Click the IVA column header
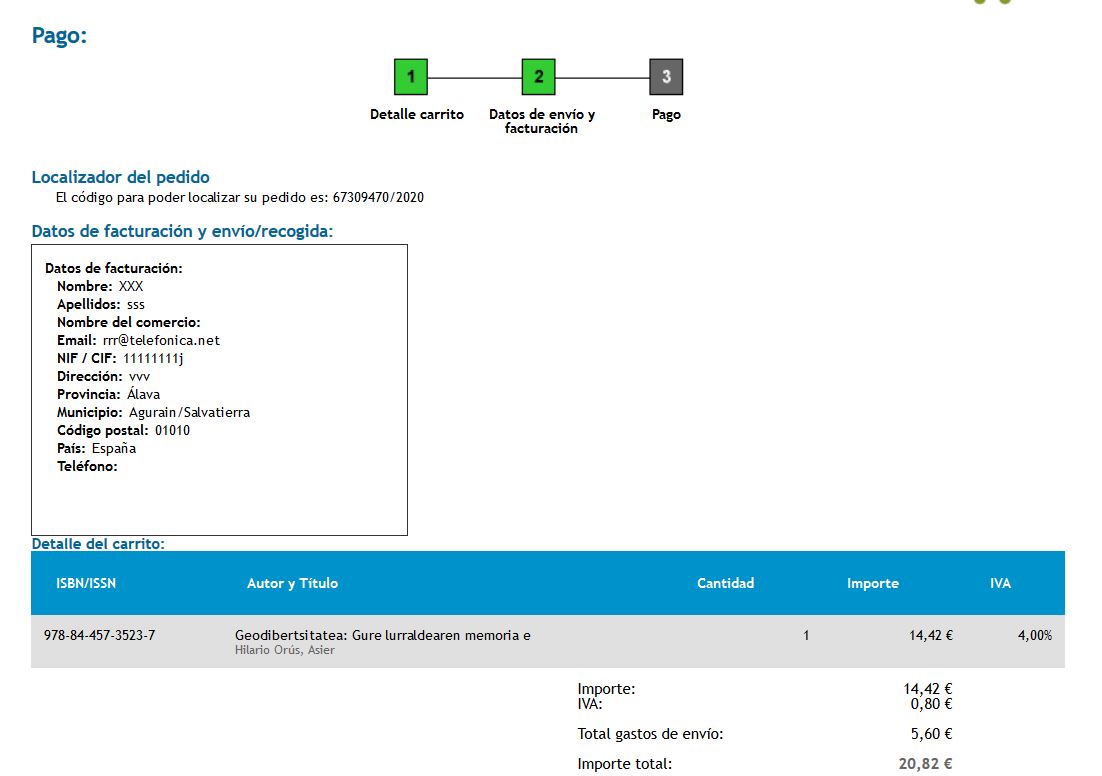Screen dimensions: 1102x776 point(1000,583)
